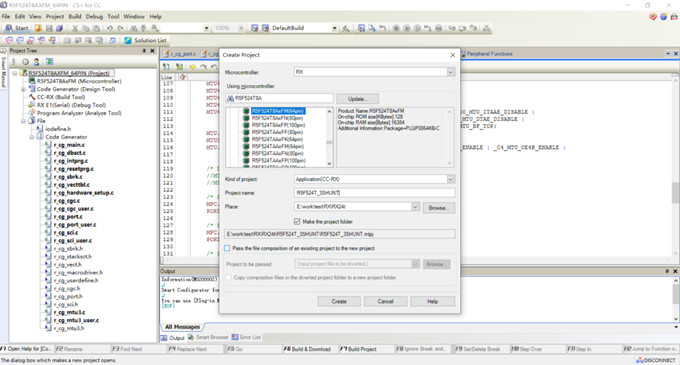Click Browse... next to Place field

pyautogui.click(x=439, y=208)
